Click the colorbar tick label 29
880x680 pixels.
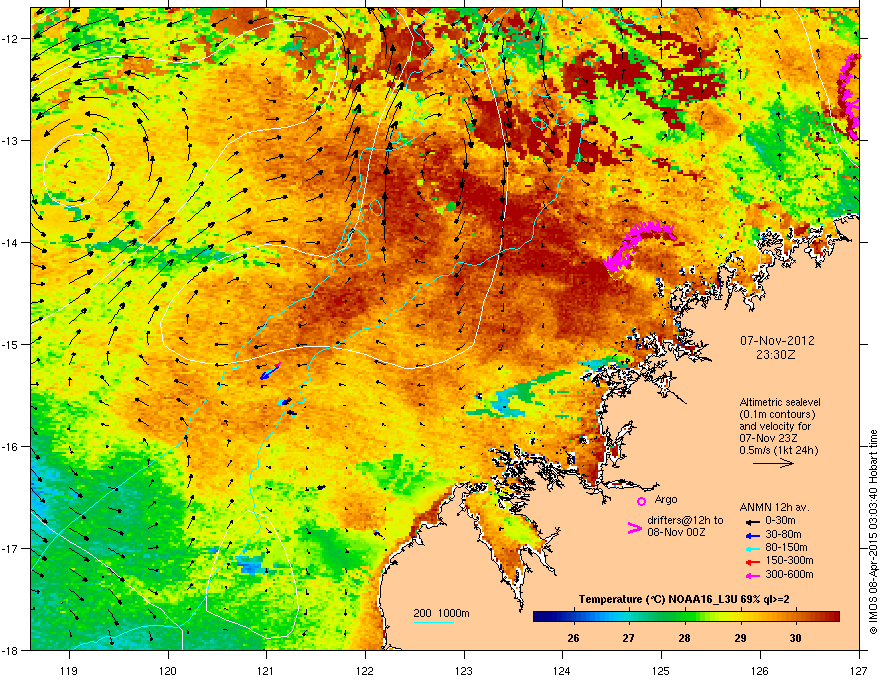(740, 638)
